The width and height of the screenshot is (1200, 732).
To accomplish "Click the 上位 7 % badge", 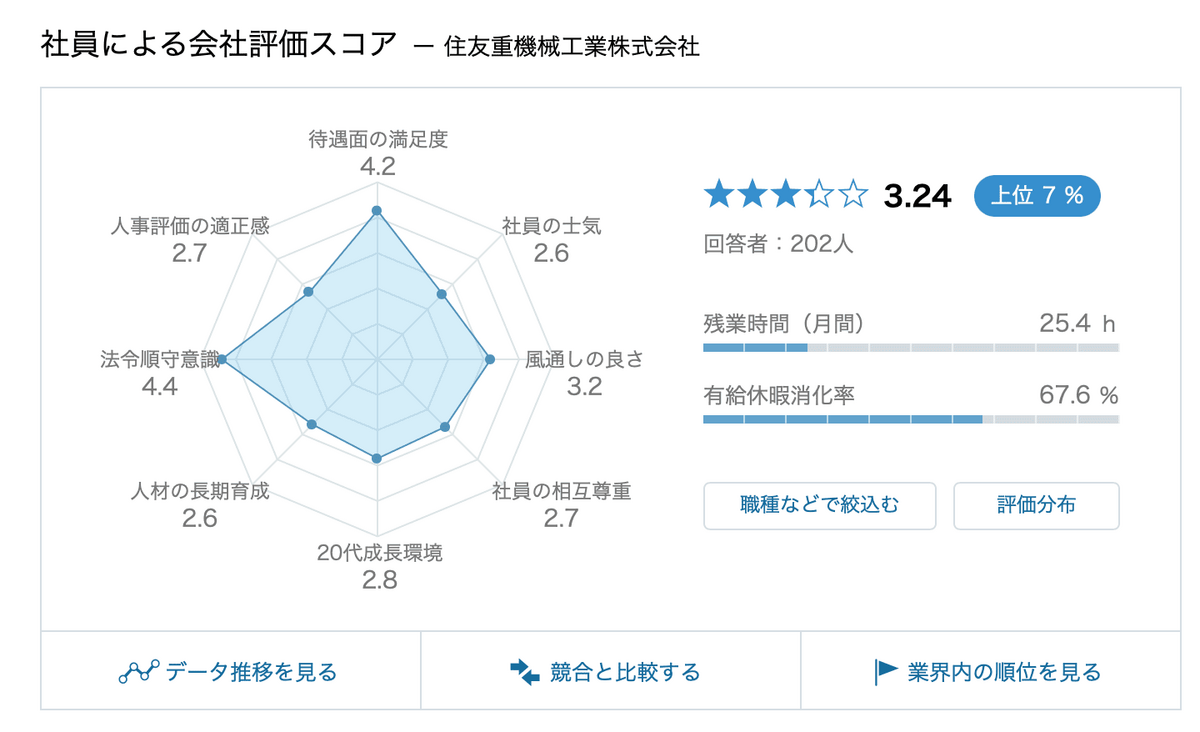I will pos(1037,196).
